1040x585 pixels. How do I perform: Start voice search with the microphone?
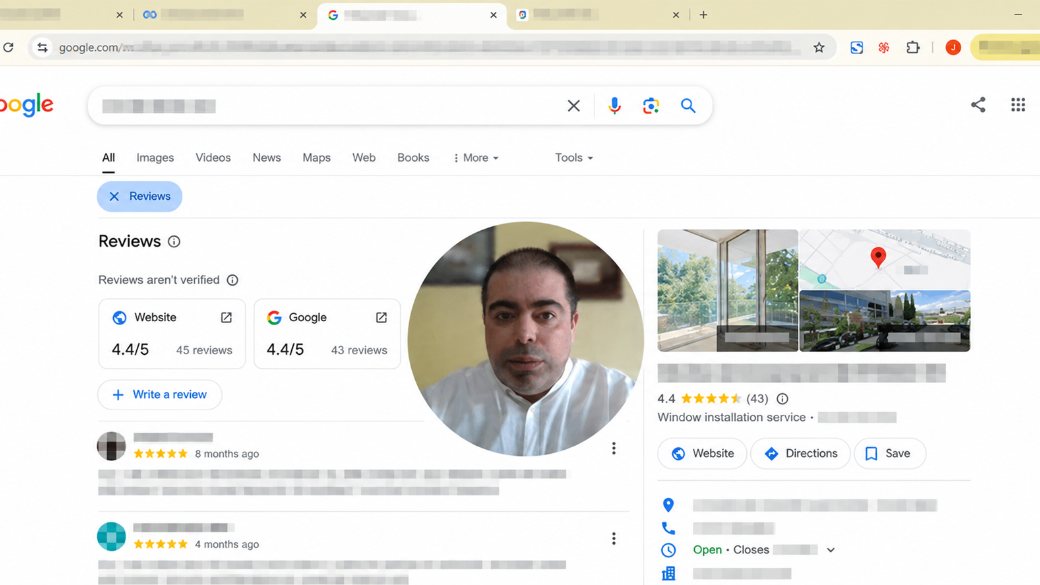coord(615,105)
